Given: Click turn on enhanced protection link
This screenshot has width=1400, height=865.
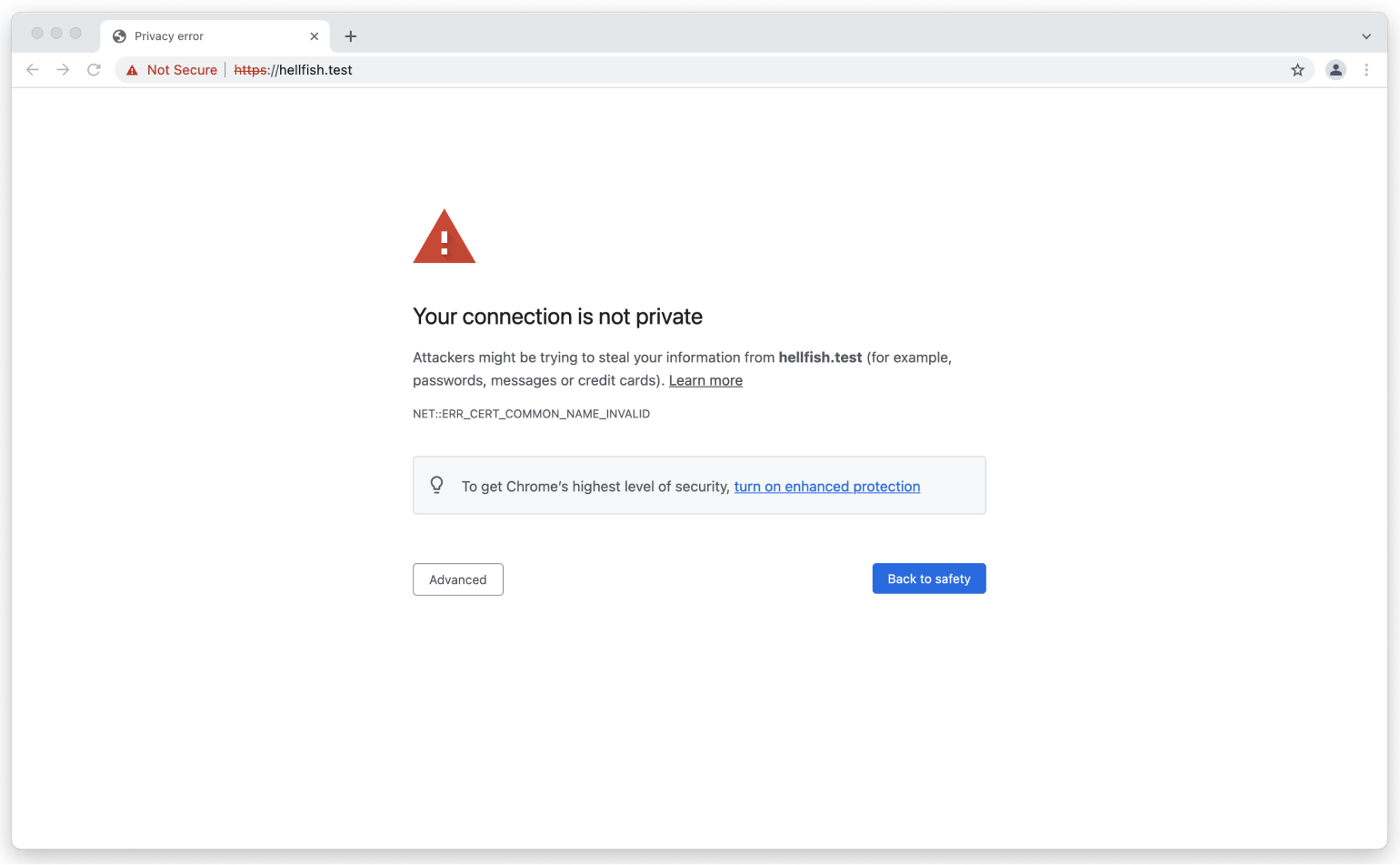Looking at the screenshot, I should pos(826,486).
